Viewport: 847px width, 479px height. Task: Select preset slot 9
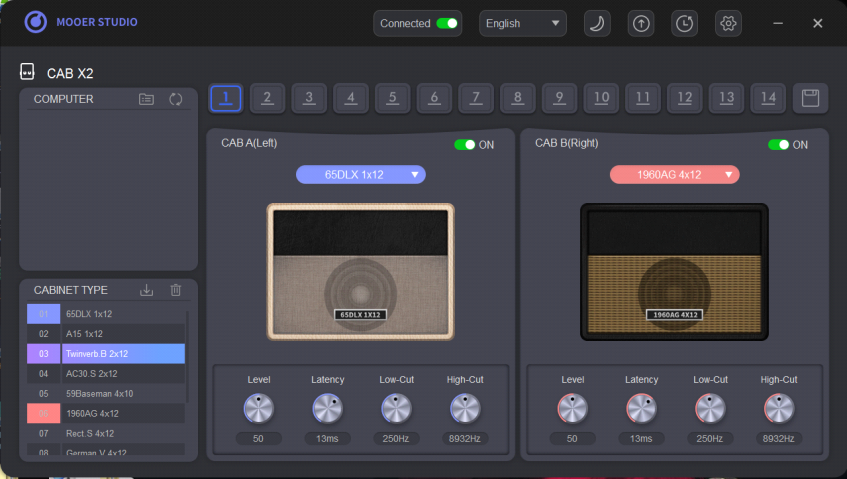click(560, 98)
